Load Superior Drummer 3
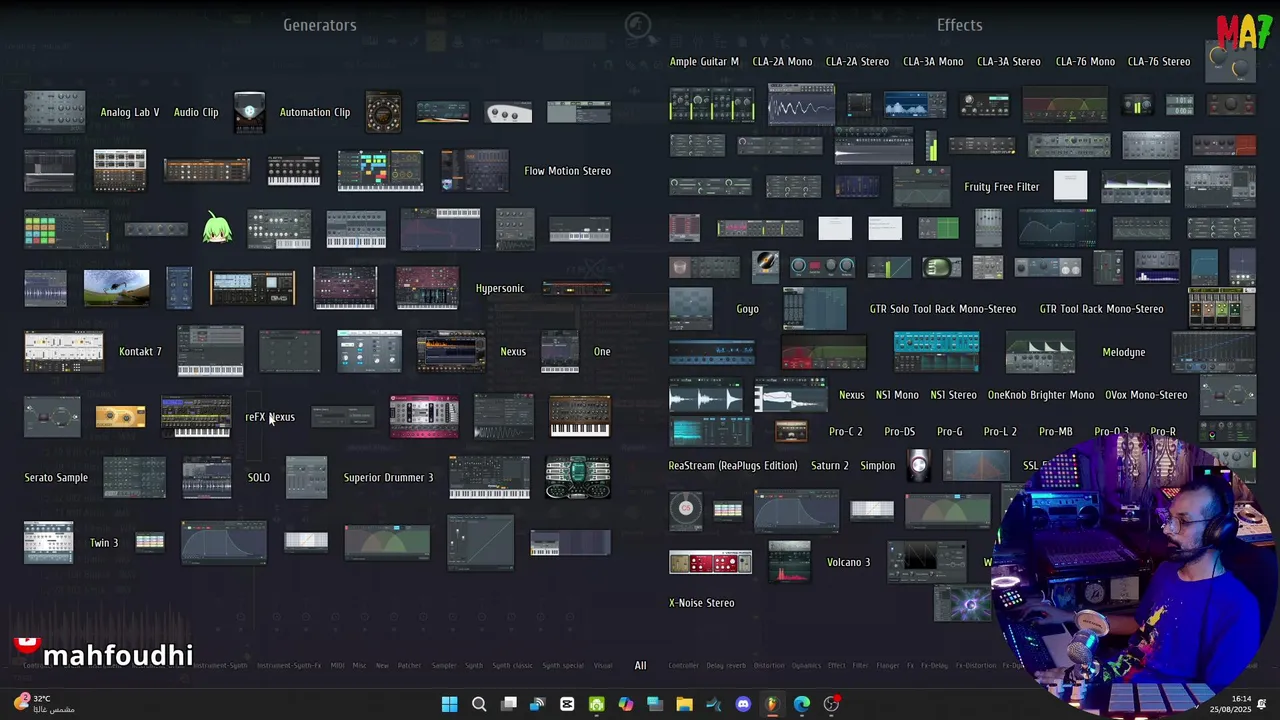Viewport: 1280px width, 720px height. coord(389,477)
